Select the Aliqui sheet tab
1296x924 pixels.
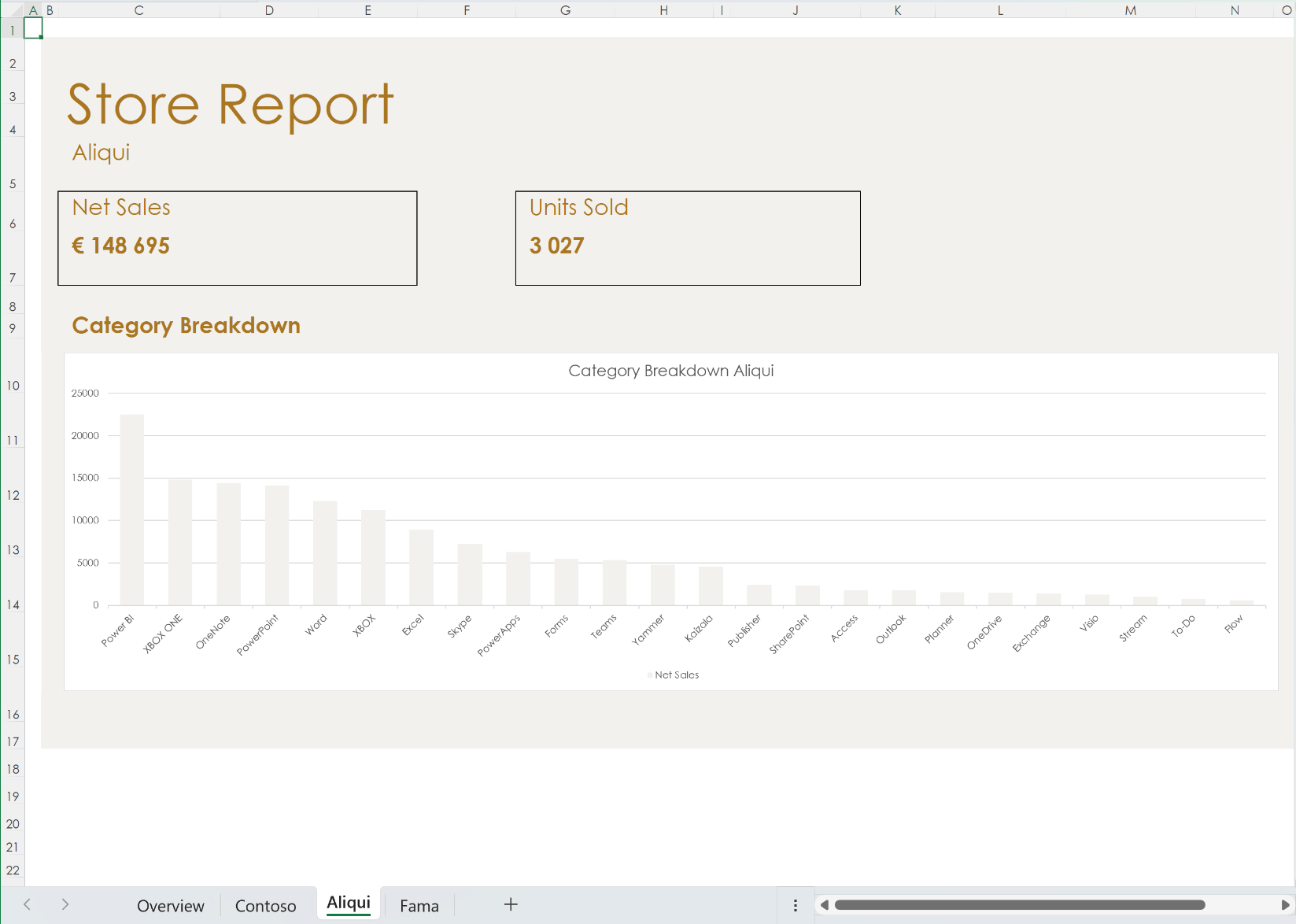tap(349, 903)
